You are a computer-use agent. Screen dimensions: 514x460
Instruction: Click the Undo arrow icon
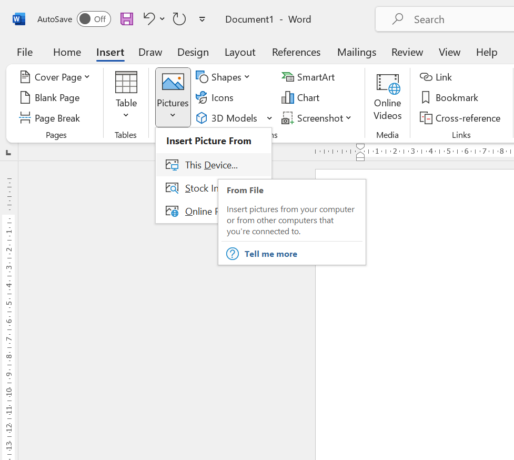coord(149,19)
